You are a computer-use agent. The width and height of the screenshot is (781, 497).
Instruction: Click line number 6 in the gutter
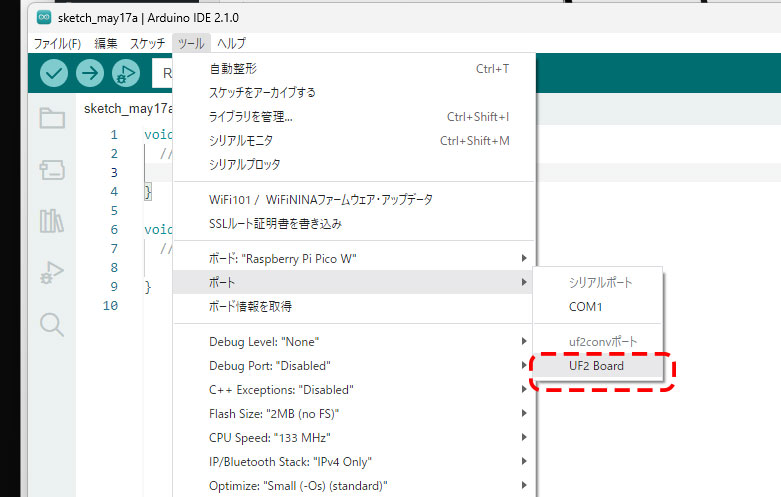114,230
